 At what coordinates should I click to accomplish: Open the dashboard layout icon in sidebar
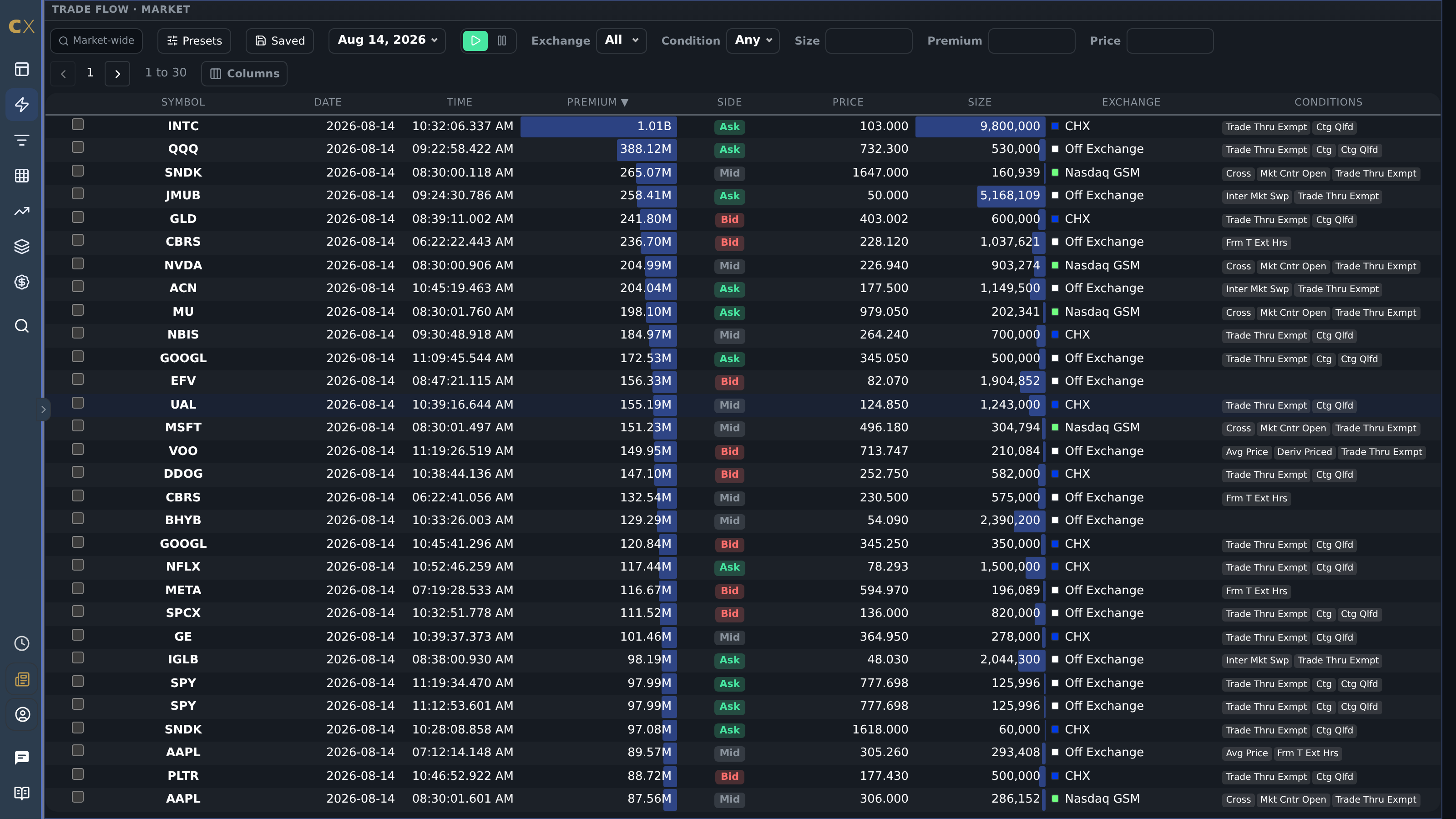click(x=21, y=69)
